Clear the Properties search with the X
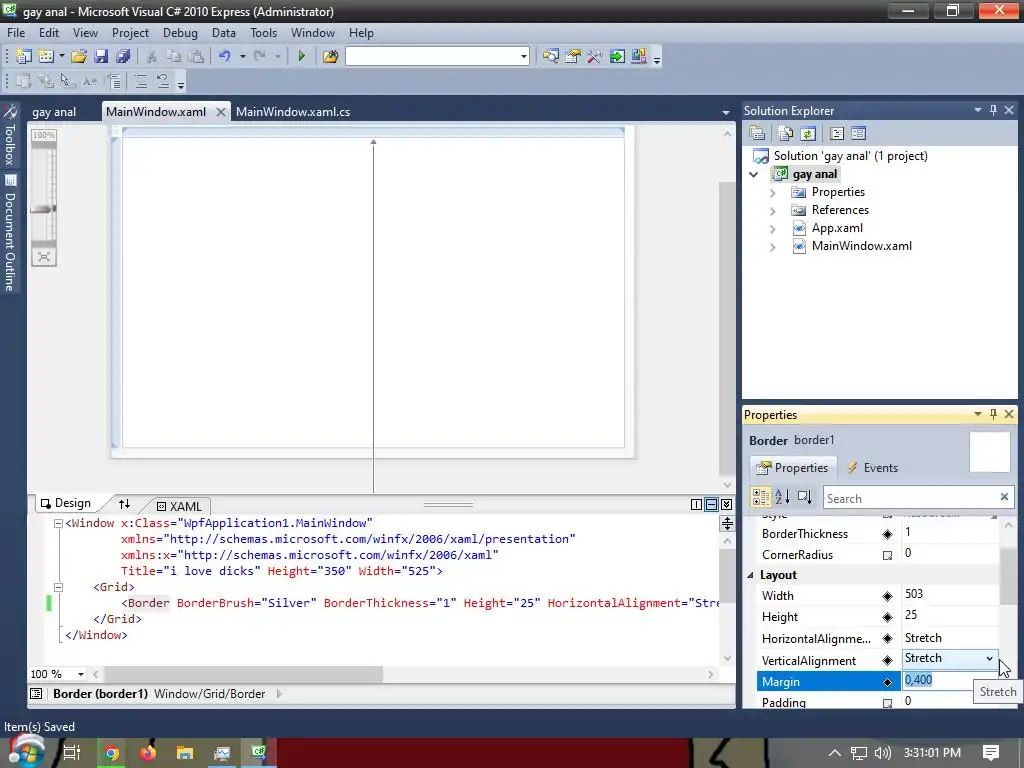1024x768 pixels. tap(1004, 498)
